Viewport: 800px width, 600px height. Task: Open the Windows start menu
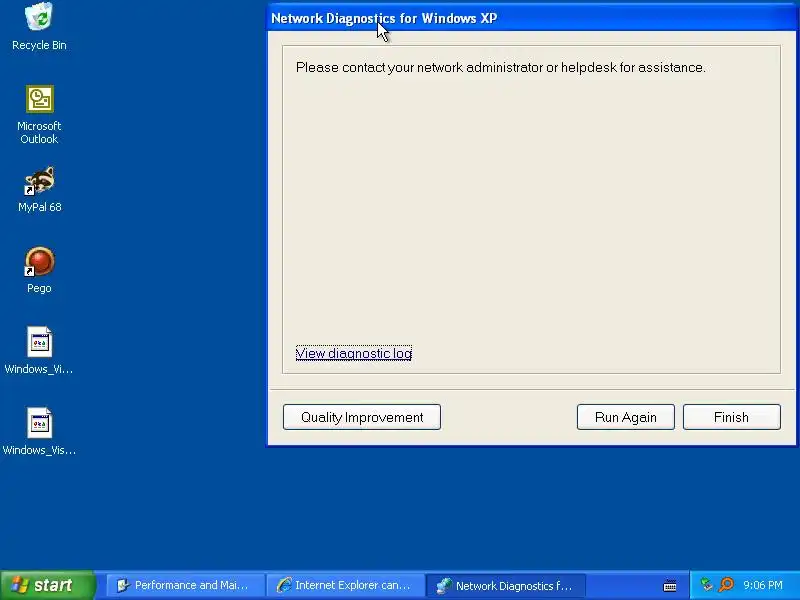[x=47, y=585]
